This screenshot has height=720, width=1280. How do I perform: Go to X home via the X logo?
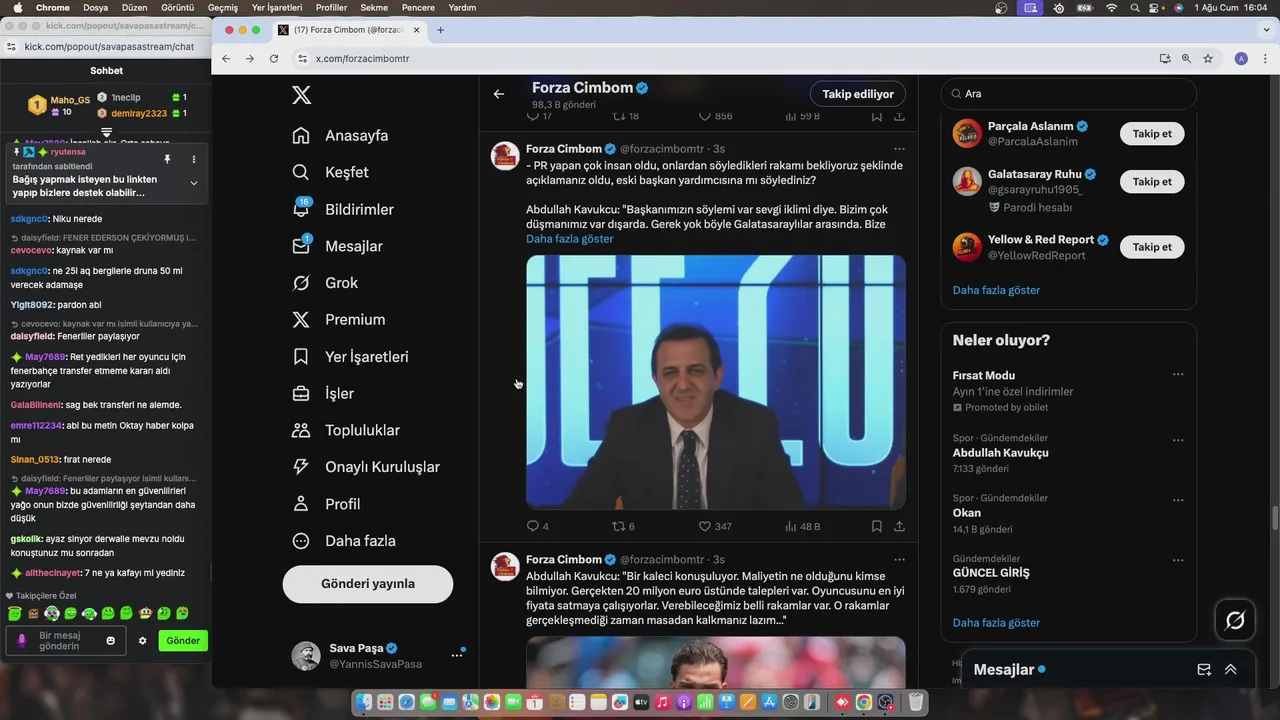point(301,95)
